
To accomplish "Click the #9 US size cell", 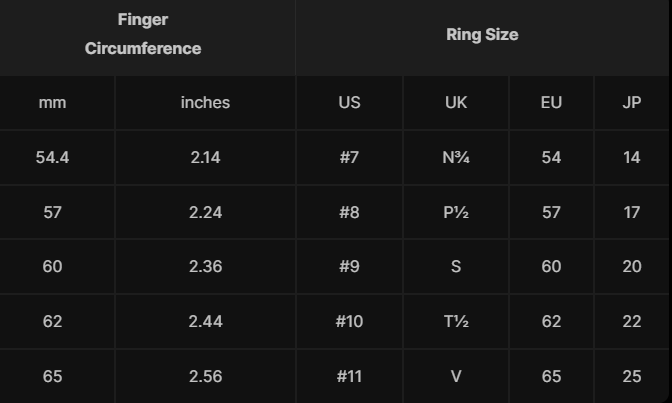I will (349, 266).
